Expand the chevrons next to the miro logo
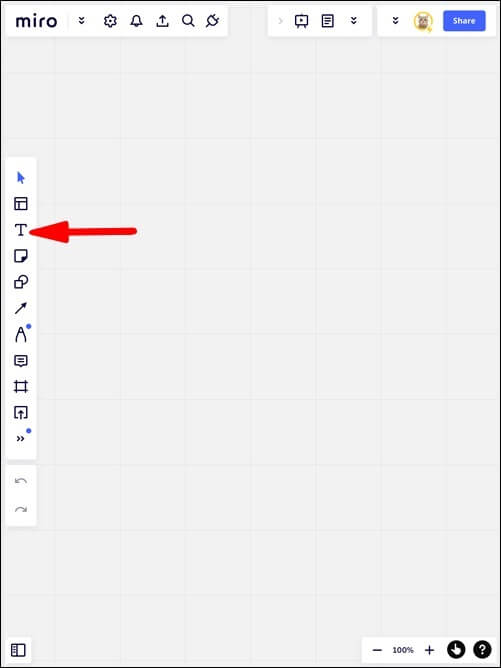Viewport: 501px width, 668px height. [x=81, y=20]
